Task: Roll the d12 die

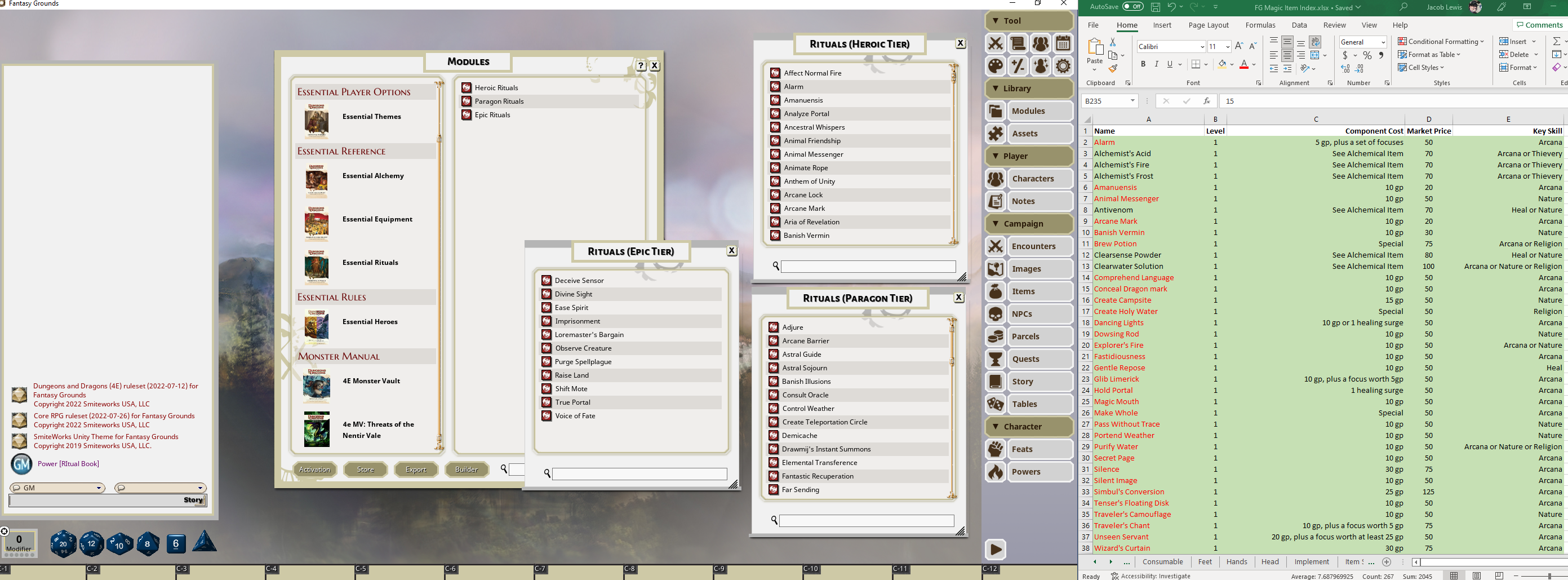Action: [91, 543]
